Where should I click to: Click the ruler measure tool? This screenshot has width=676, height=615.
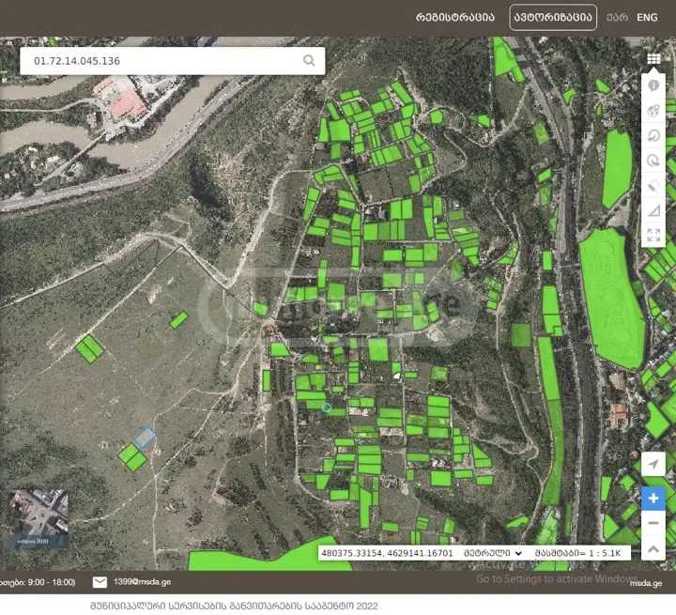(653, 186)
